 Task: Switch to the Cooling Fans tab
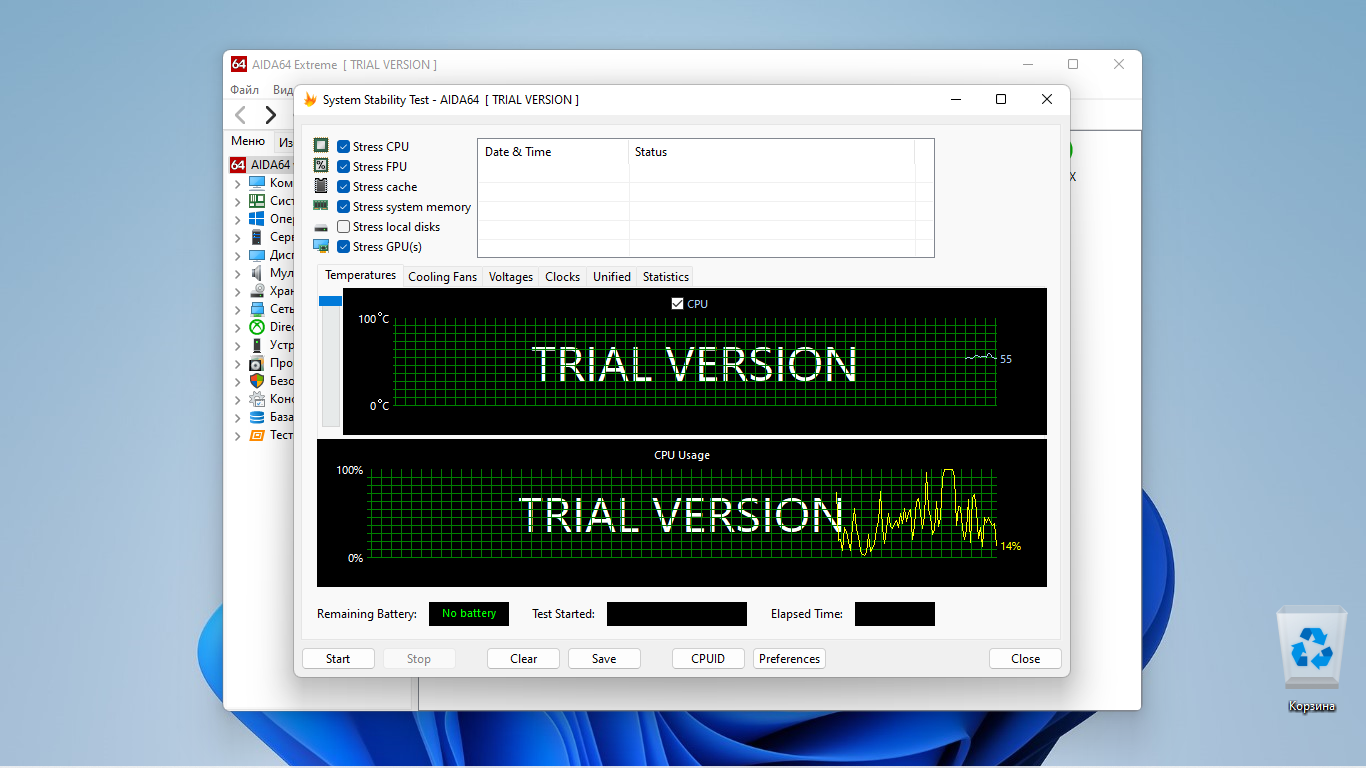coord(442,277)
